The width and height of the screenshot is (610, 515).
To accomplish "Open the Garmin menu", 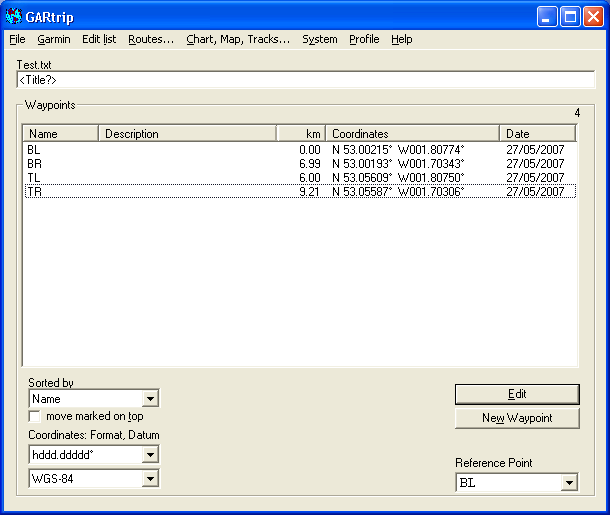I will (54, 39).
